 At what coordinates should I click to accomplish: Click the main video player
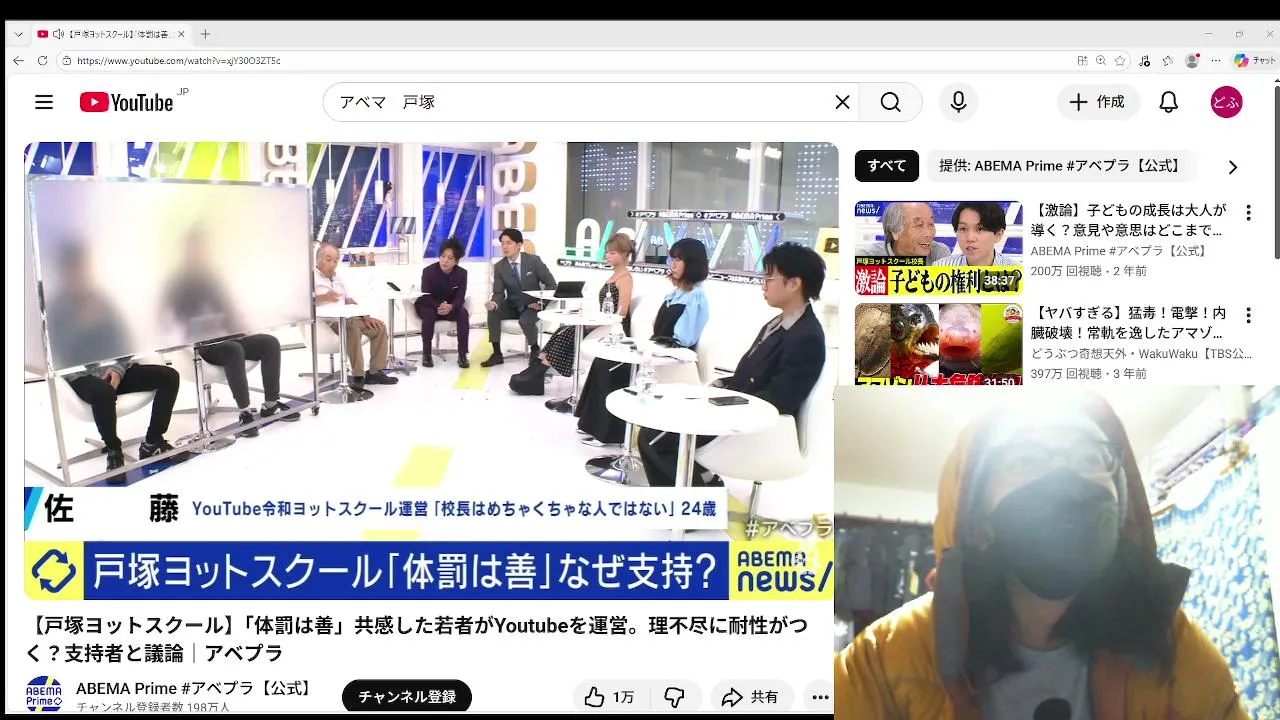(x=431, y=371)
